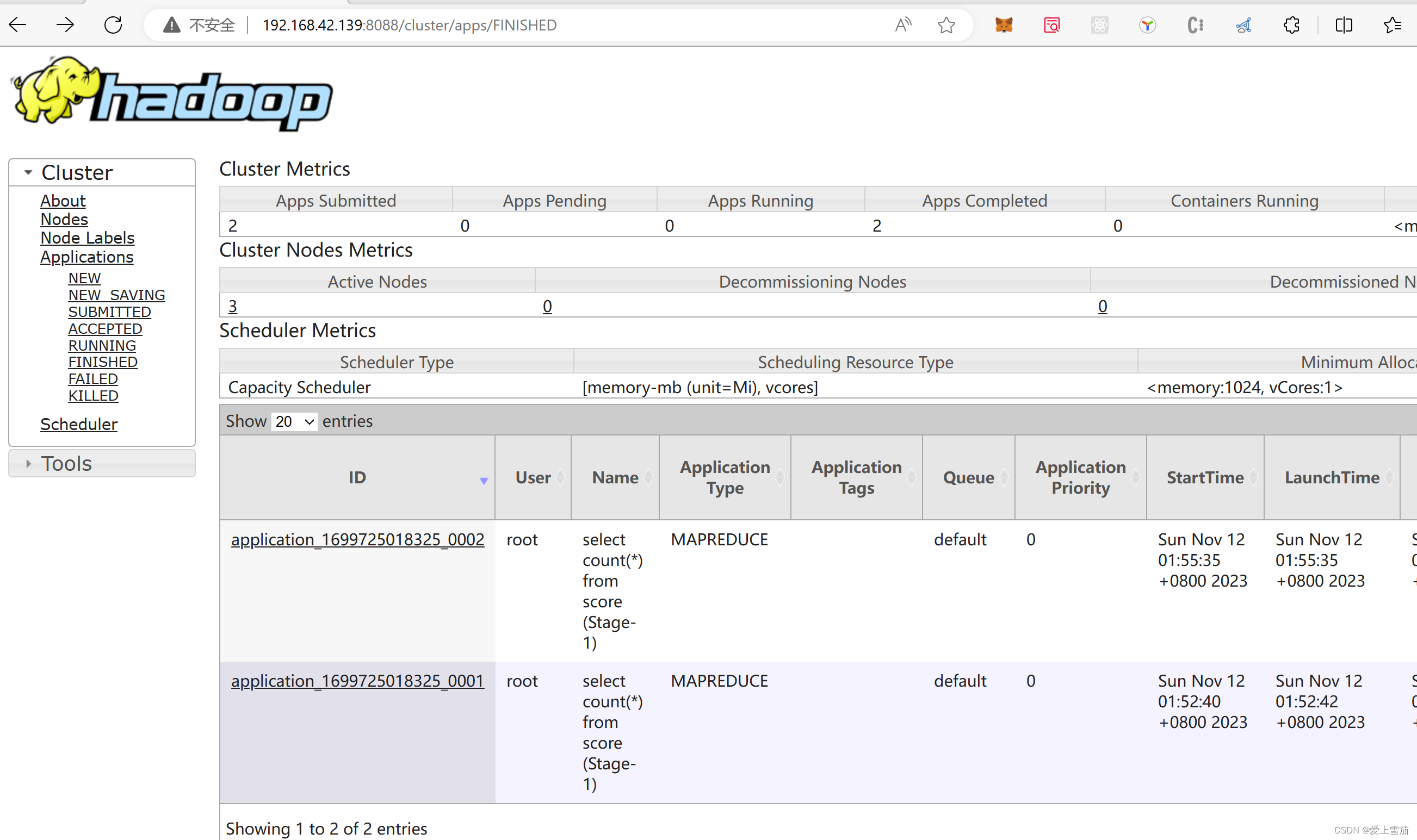The width and height of the screenshot is (1417, 840).
Task: Click the browser forward arrow
Action: coord(65,25)
